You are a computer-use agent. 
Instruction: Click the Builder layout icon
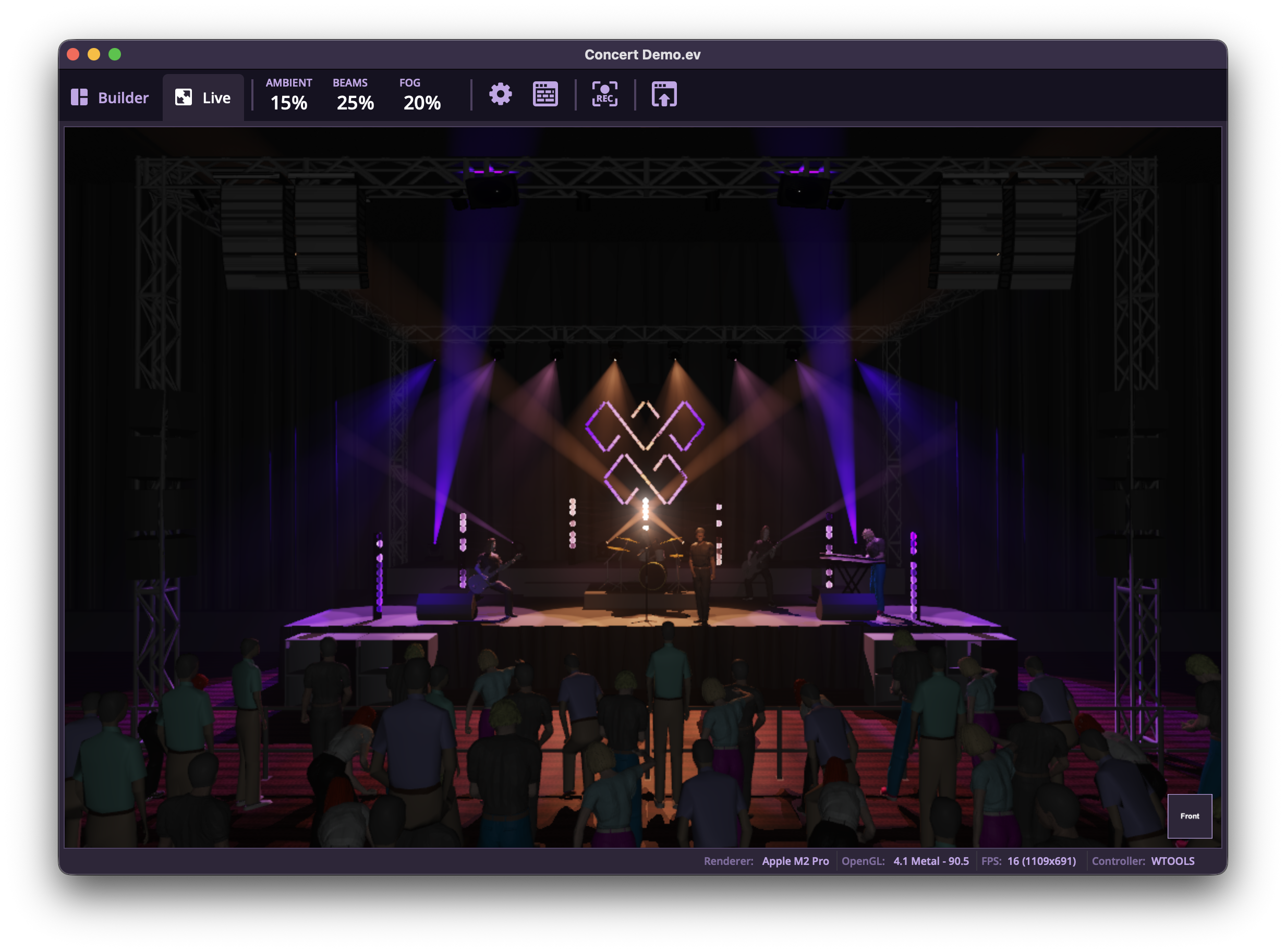pos(79,97)
